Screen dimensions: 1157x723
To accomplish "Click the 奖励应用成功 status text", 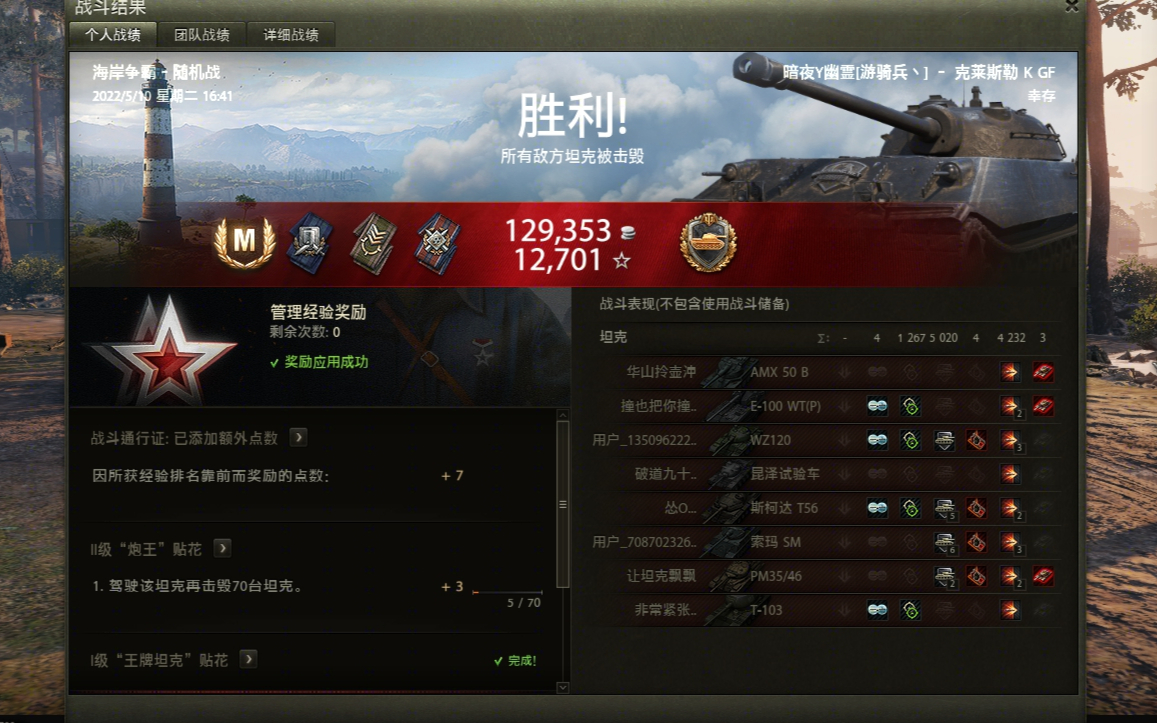I will click(x=326, y=362).
